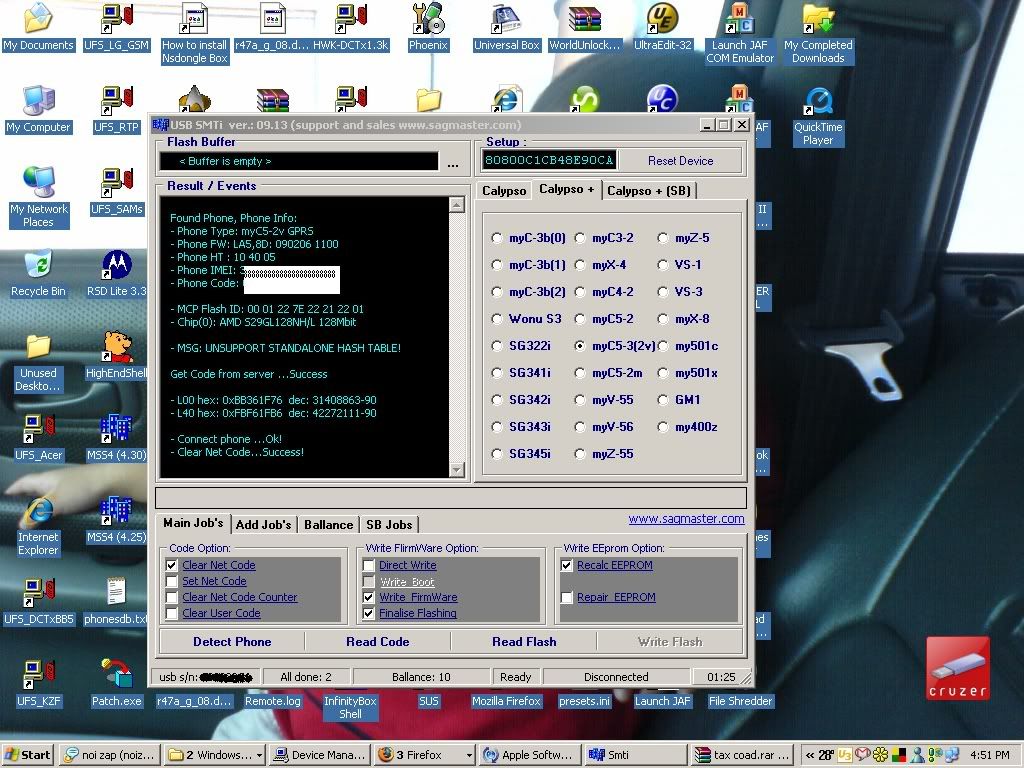Click the Result/Events scrollbar up arrow

pyautogui.click(x=456, y=205)
